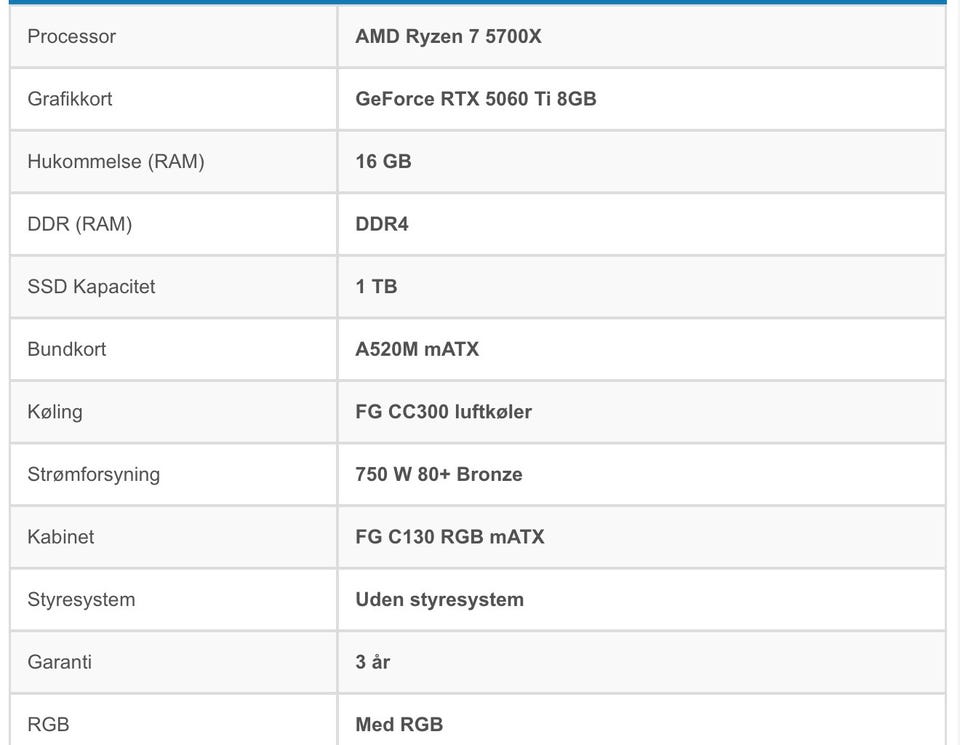Select the '16 GB' memory value

(x=383, y=162)
